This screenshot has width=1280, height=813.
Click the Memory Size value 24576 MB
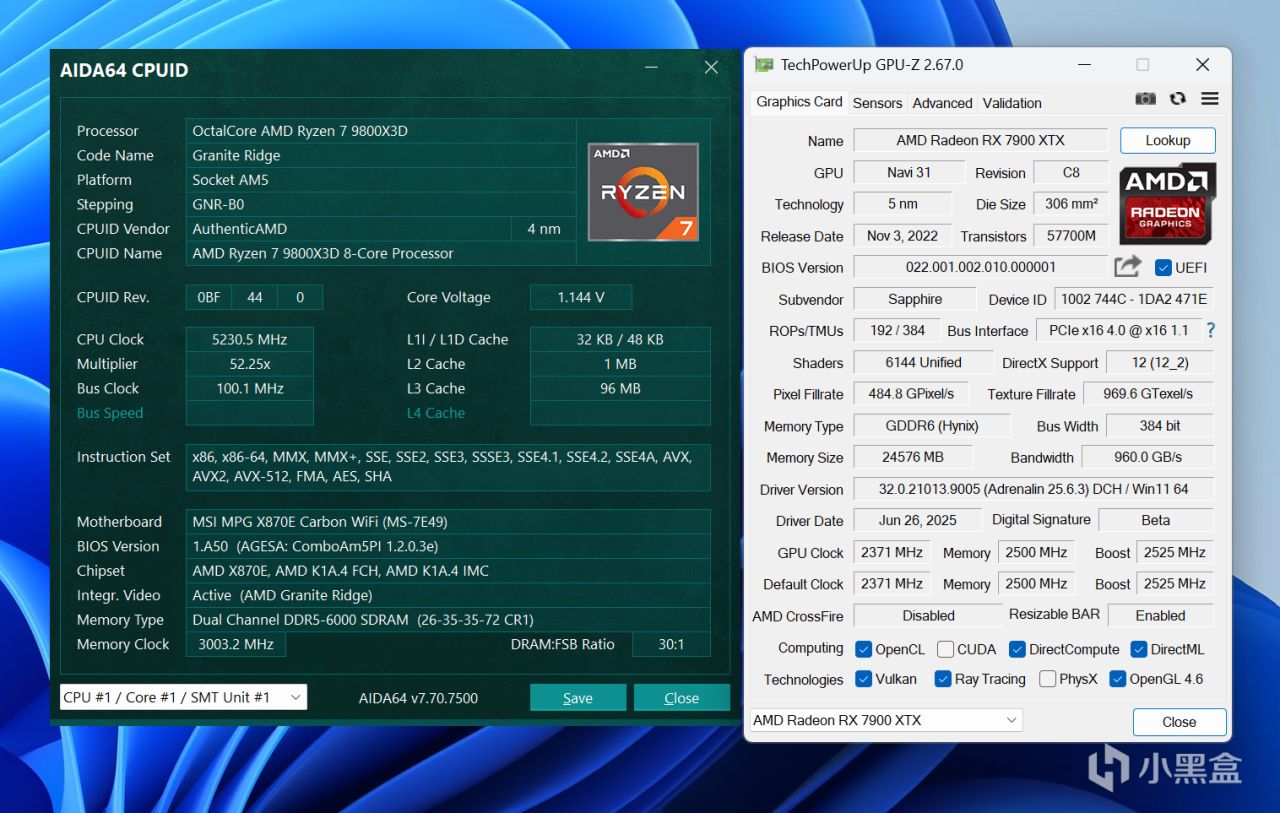(912, 458)
